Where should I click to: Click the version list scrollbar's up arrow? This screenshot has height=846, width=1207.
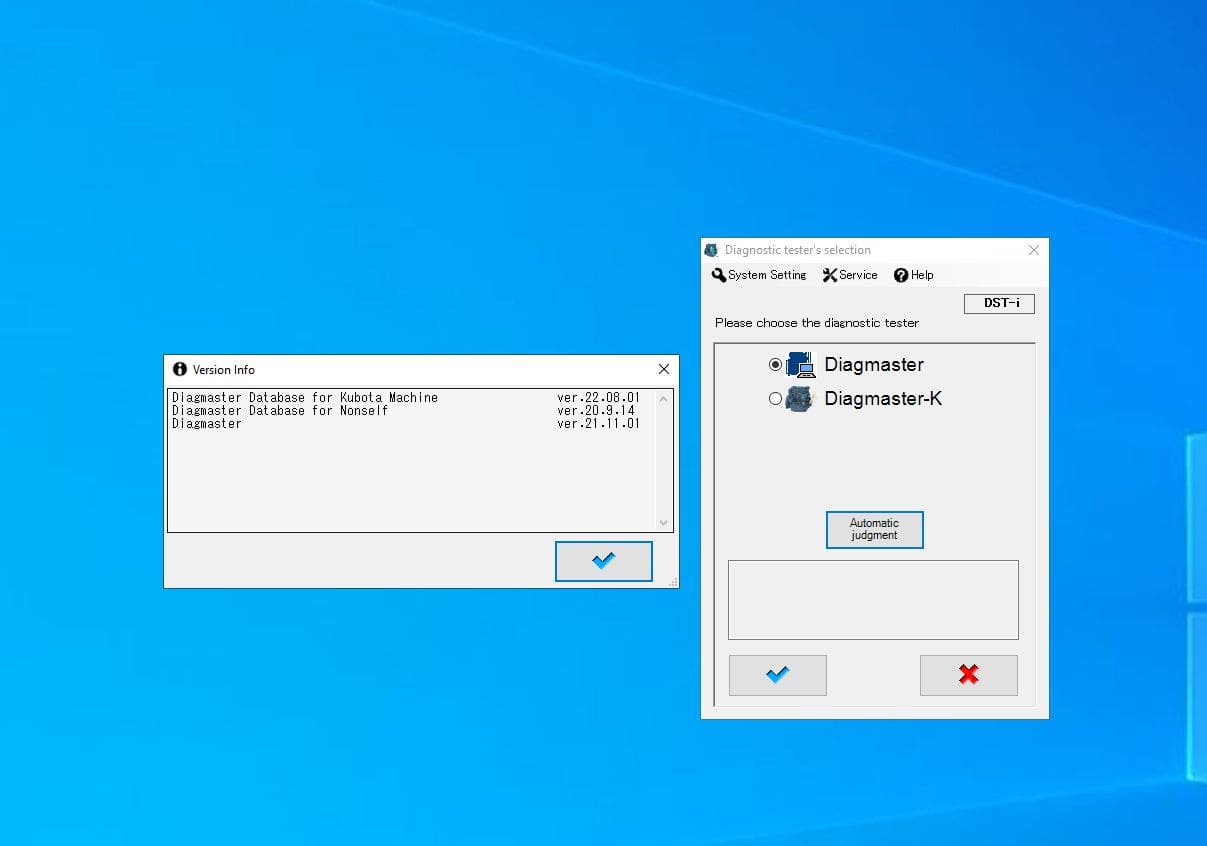(663, 398)
